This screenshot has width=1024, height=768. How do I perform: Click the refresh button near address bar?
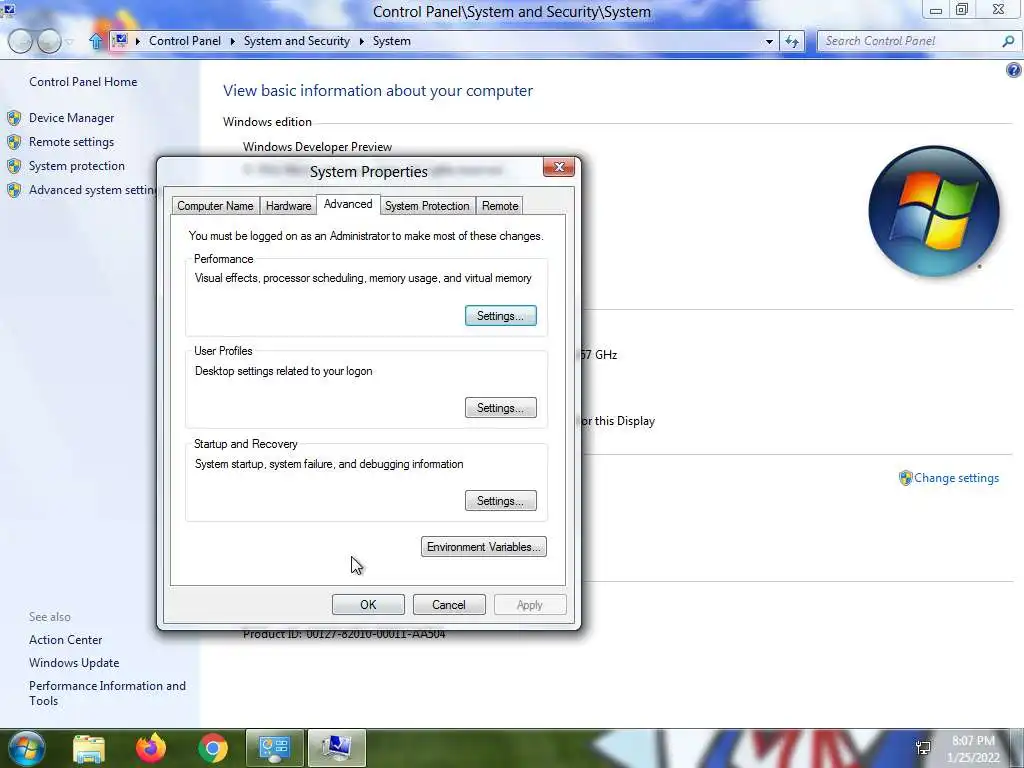[x=792, y=41]
